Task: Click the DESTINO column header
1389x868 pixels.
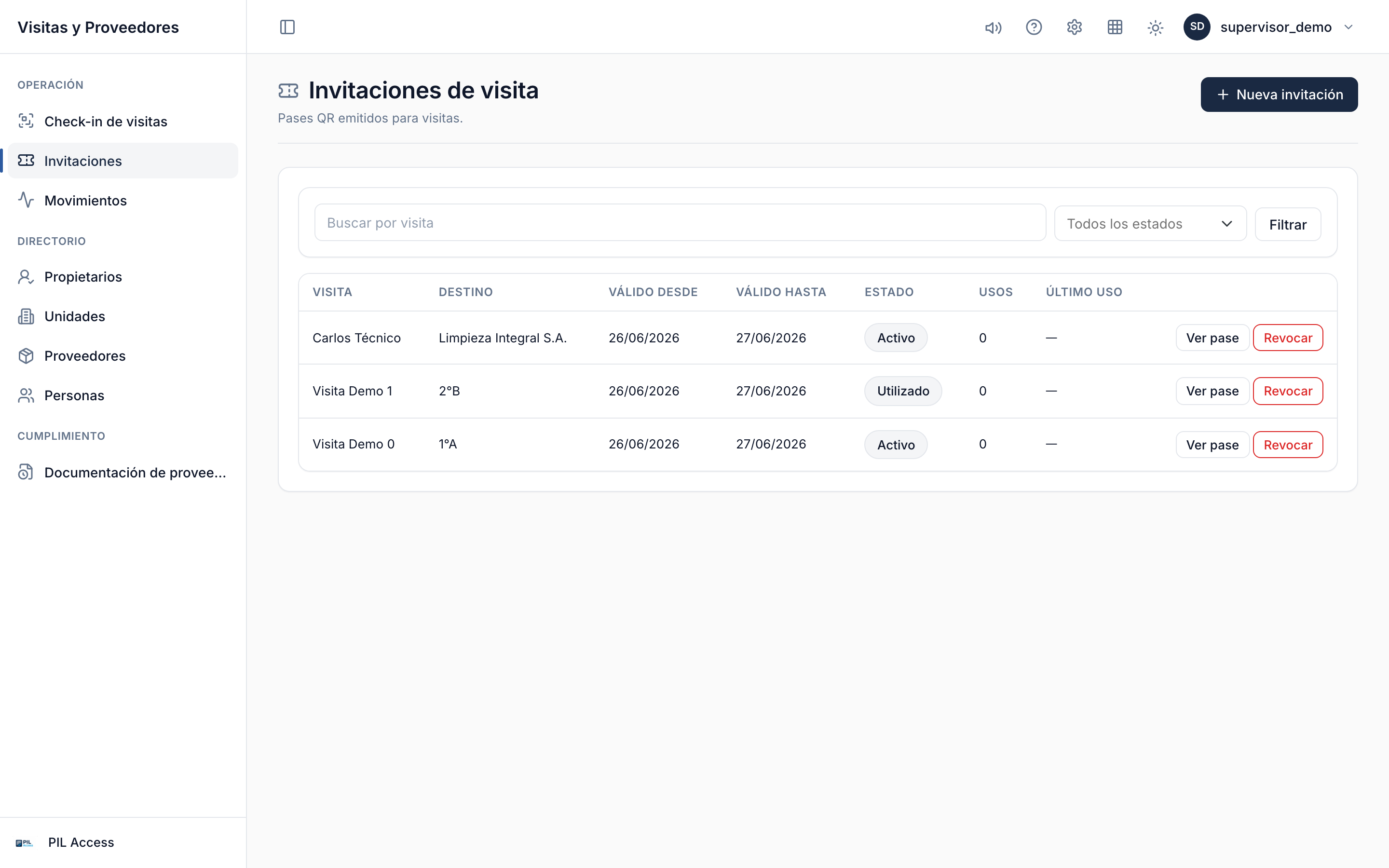Action: click(x=465, y=292)
